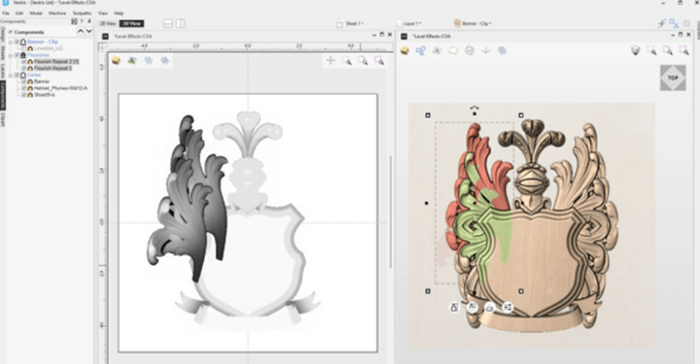This screenshot has width=700, height=364.
Task: Open the Machine menu
Action: click(57, 13)
